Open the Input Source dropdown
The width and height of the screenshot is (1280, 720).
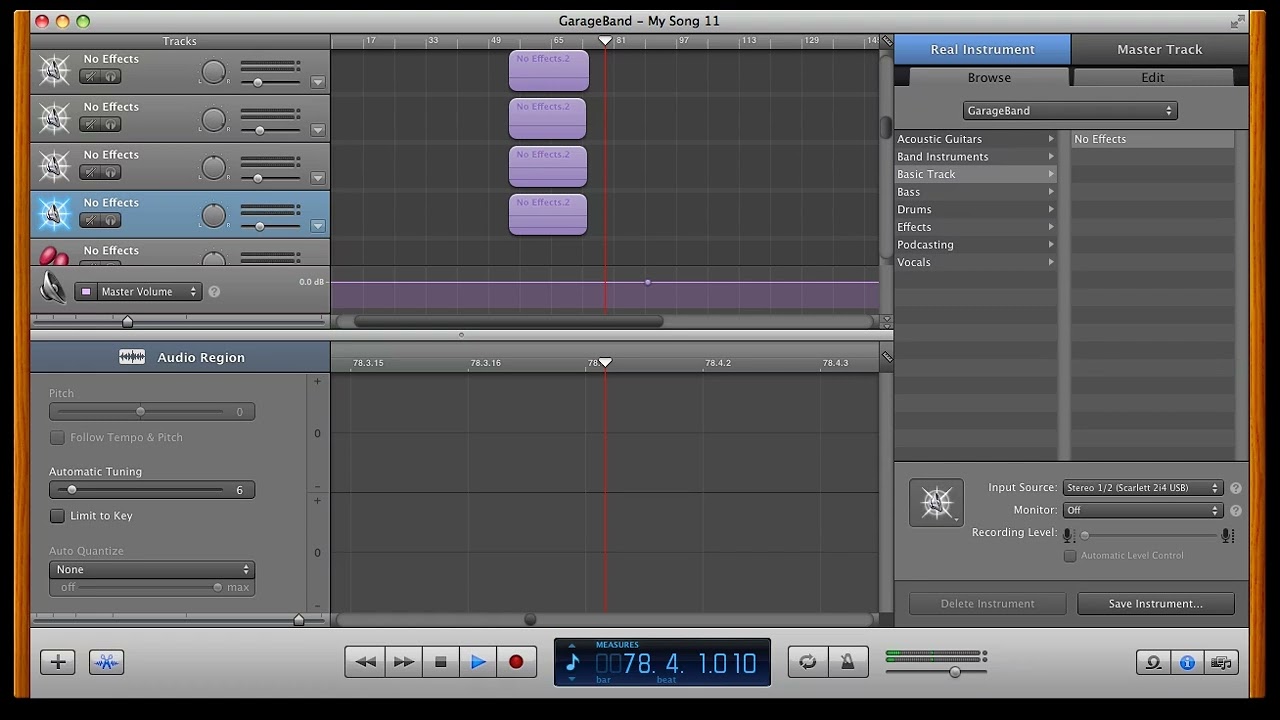(x=1143, y=488)
